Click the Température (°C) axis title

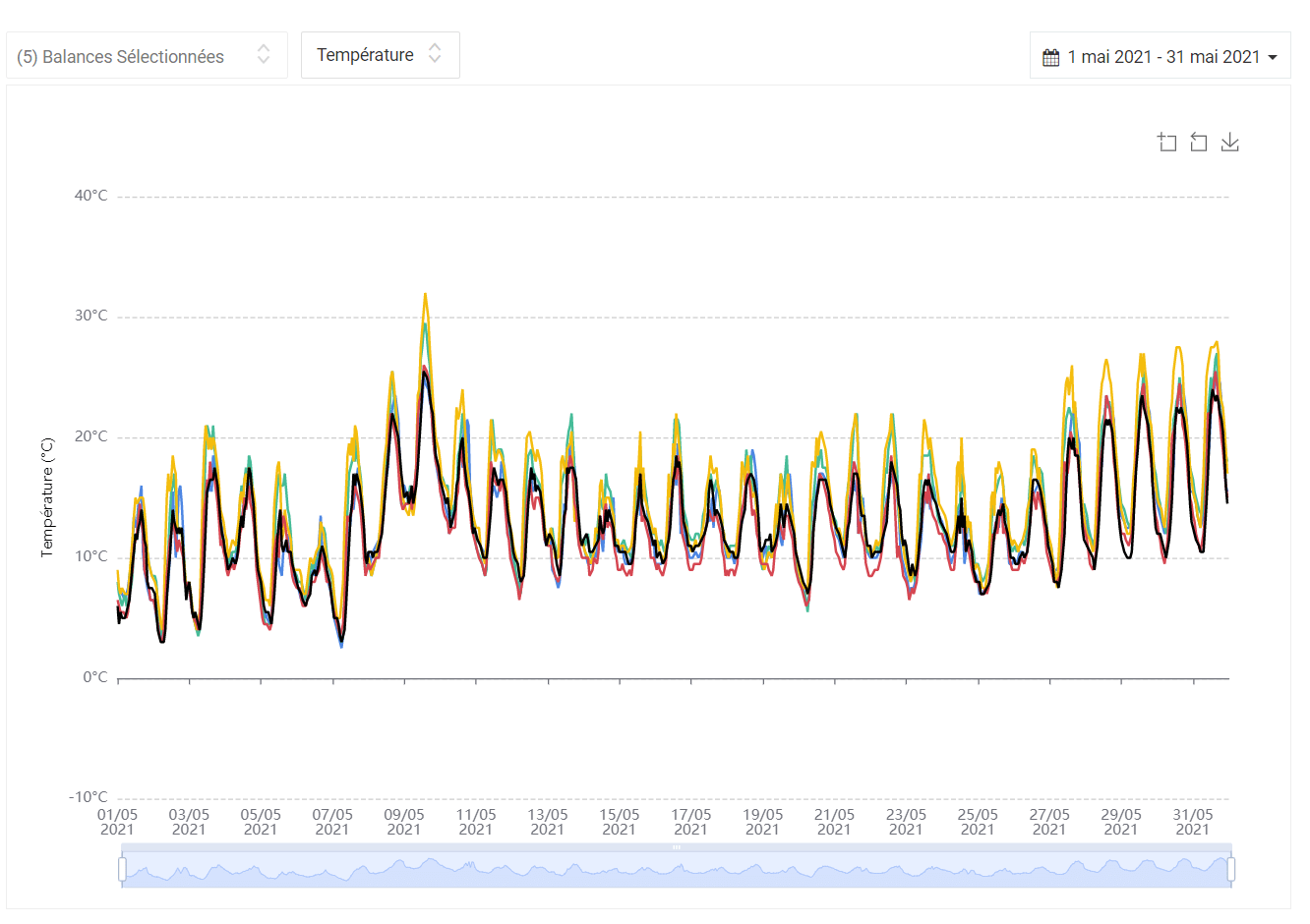coord(47,497)
